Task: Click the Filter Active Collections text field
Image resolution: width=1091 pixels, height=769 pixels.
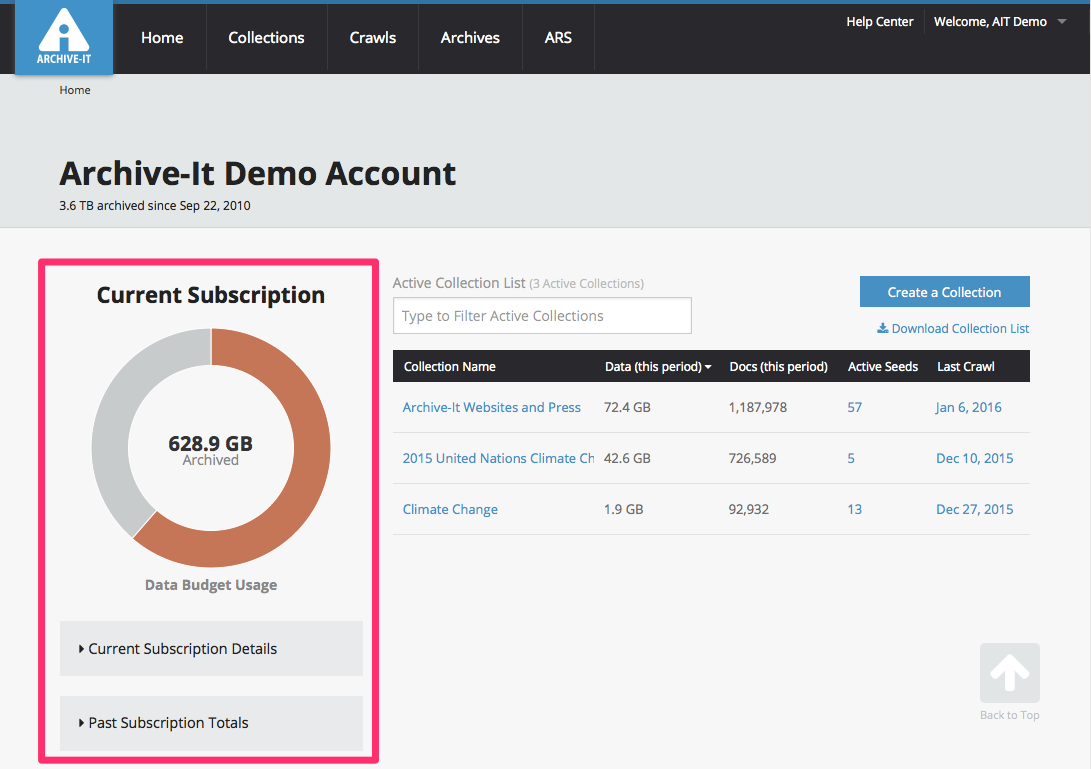Action: click(x=541, y=316)
